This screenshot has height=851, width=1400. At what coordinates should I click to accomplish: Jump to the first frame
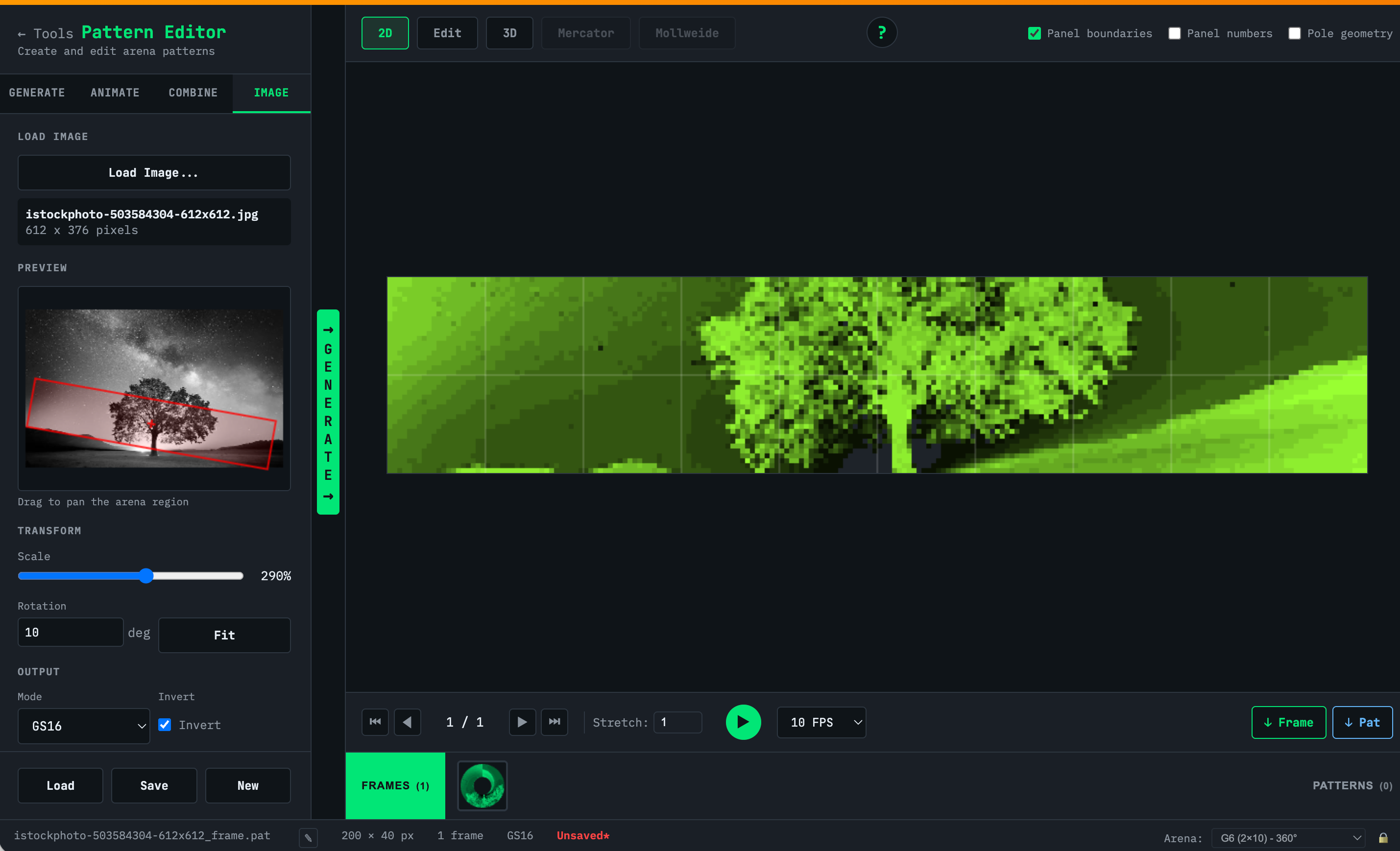point(375,722)
